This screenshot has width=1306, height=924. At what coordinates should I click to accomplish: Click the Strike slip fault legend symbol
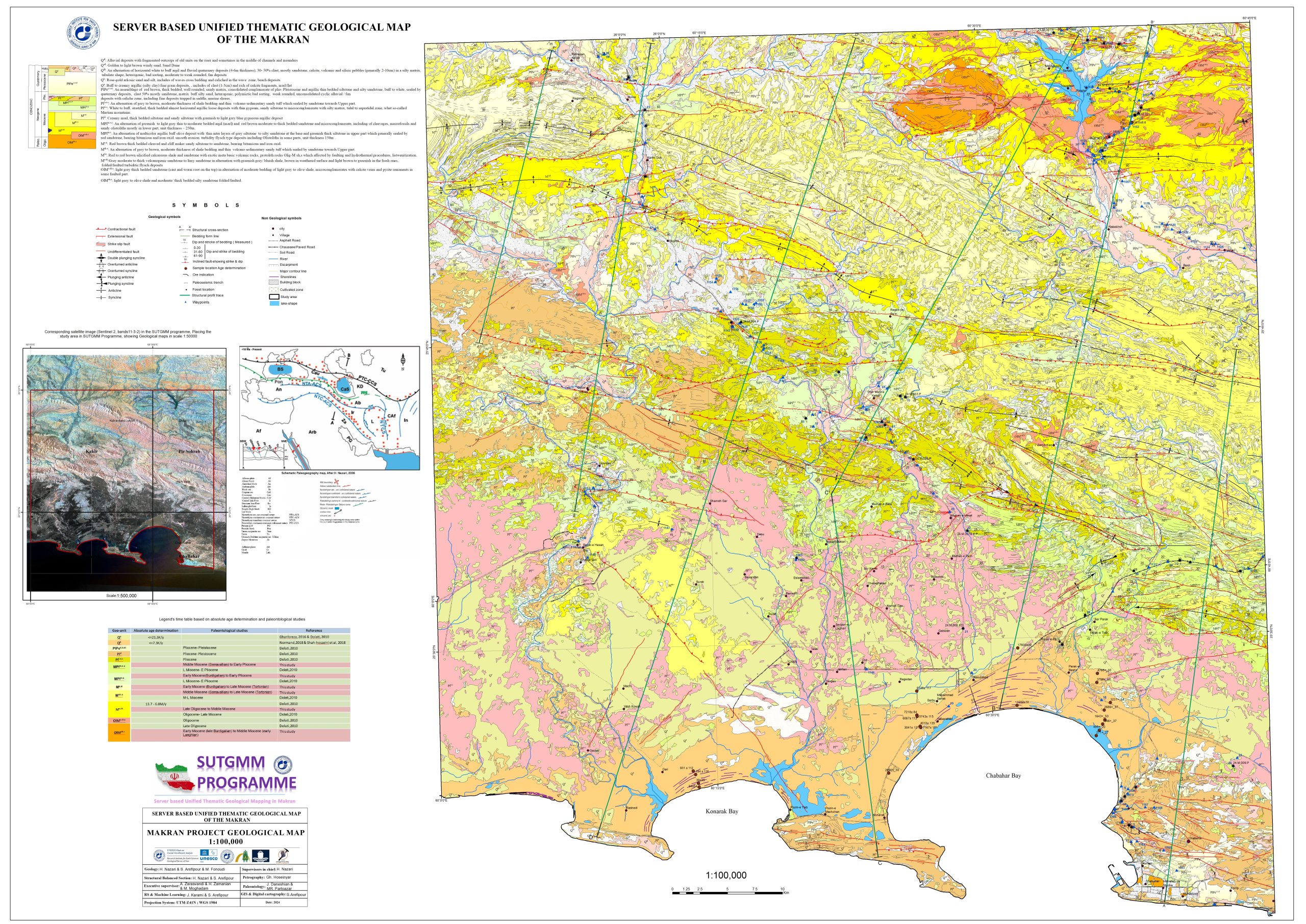pos(101,244)
